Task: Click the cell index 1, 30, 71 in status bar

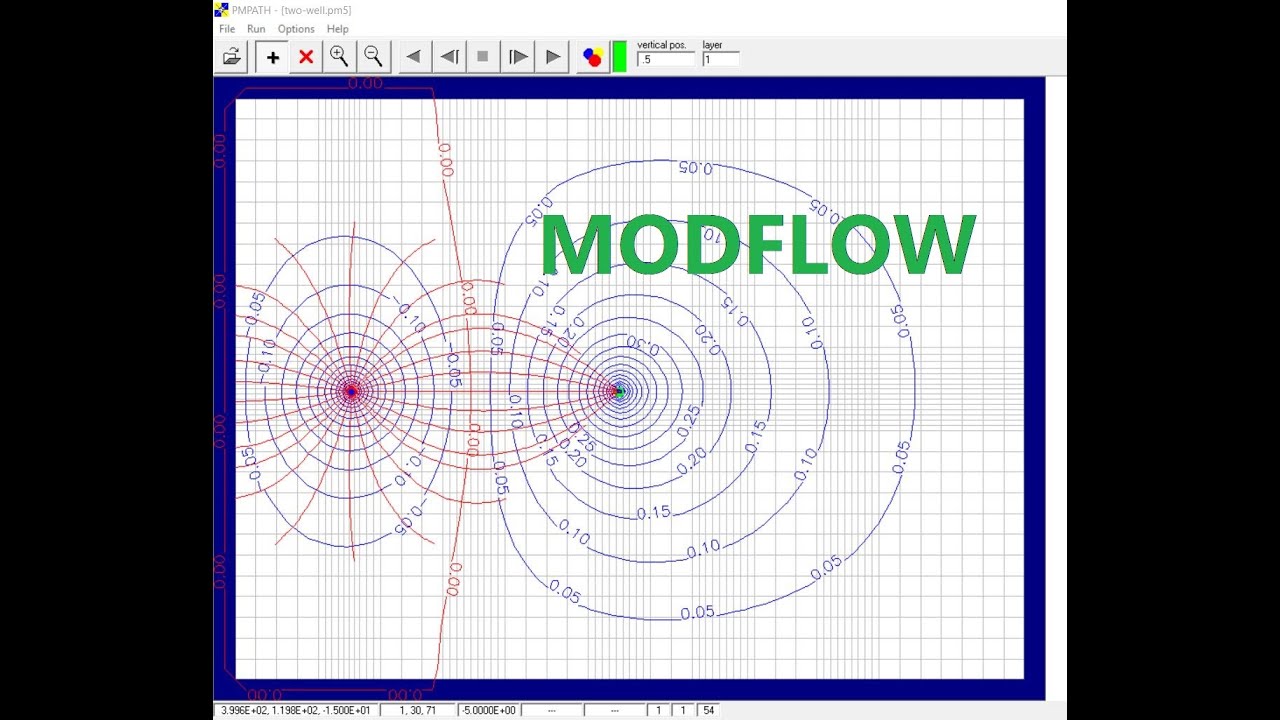Action: point(418,710)
